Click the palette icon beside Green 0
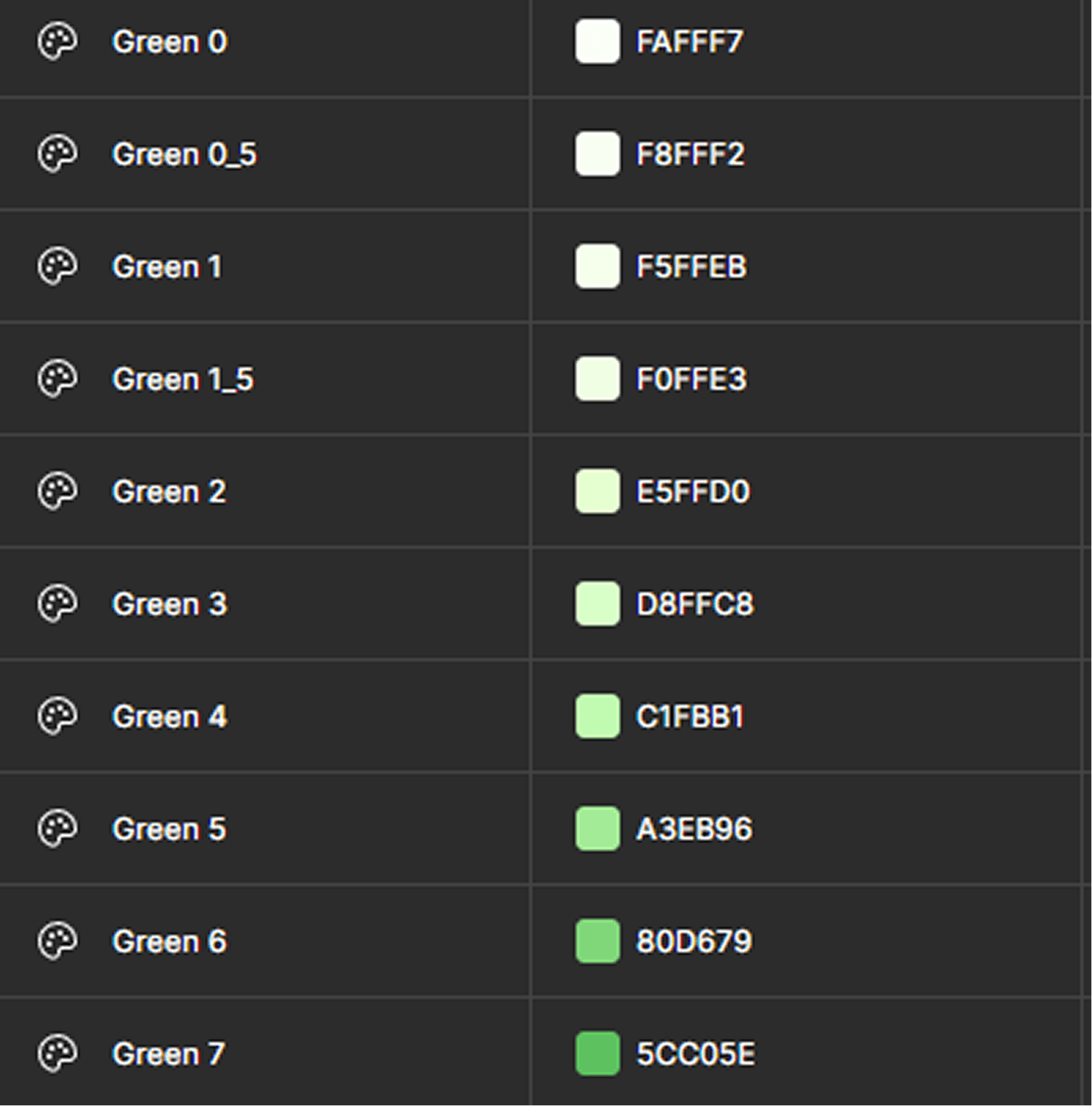 click(57, 42)
